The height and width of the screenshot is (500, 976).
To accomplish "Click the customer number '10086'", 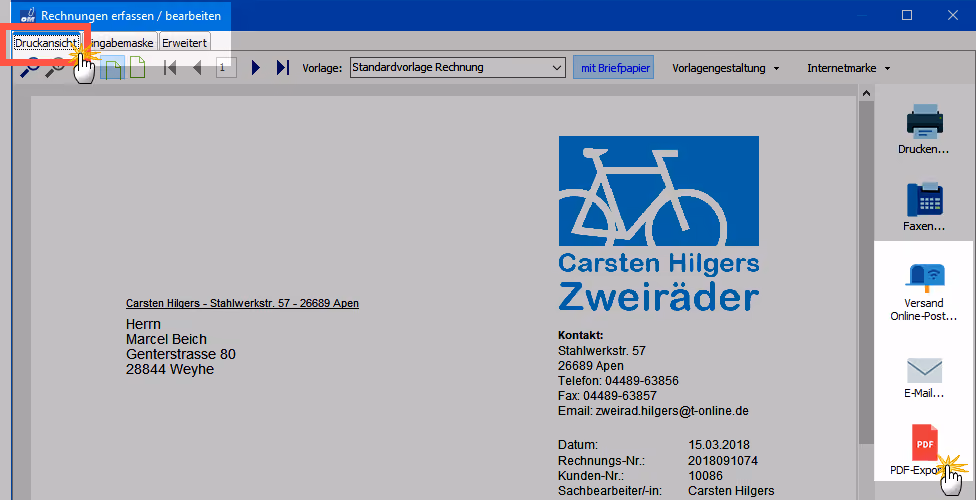I will click(706, 476).
